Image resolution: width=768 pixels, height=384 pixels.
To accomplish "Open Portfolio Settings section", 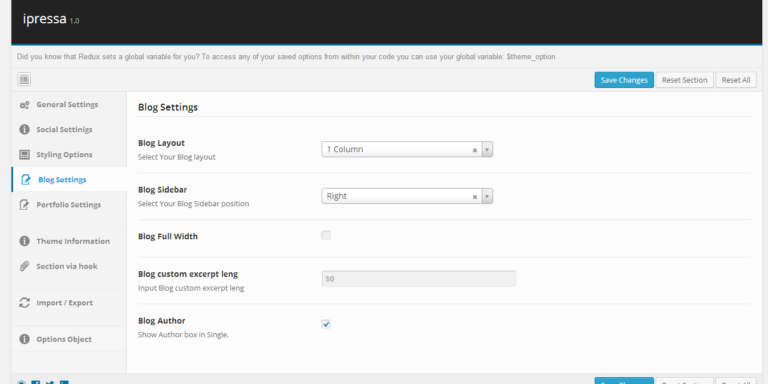I will coord(69,204).
